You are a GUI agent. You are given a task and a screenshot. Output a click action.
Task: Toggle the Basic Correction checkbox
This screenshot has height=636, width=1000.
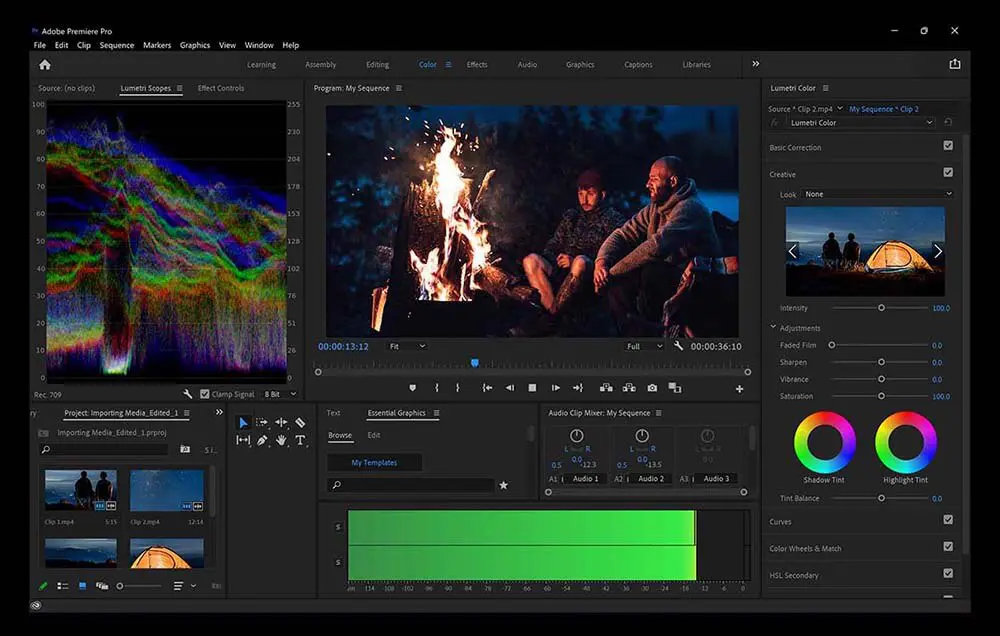click(948, 145)
